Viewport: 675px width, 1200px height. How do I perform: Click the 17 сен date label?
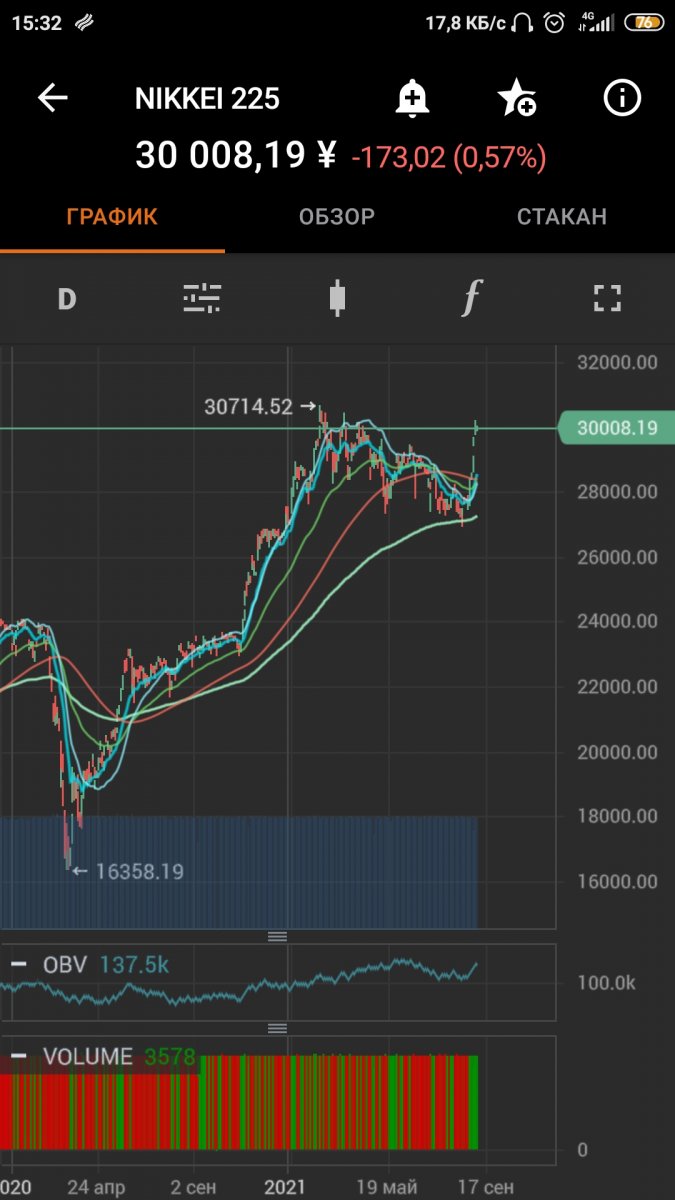(485, 1186)
